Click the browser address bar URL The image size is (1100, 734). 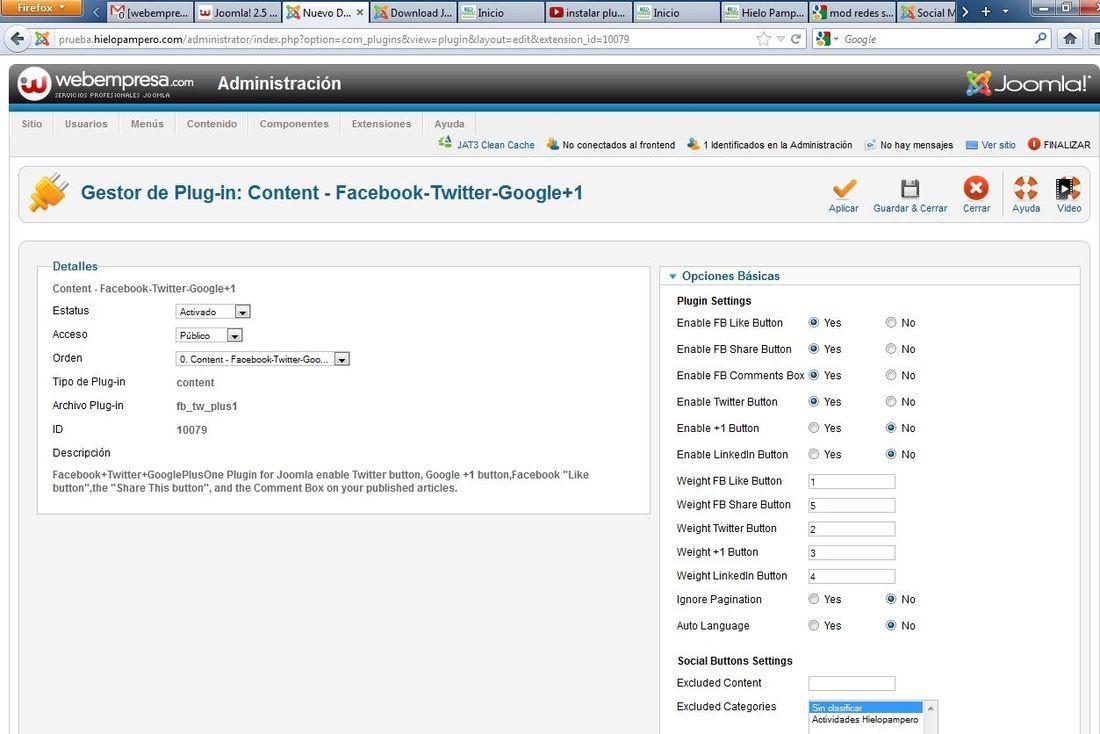(344, 39)
